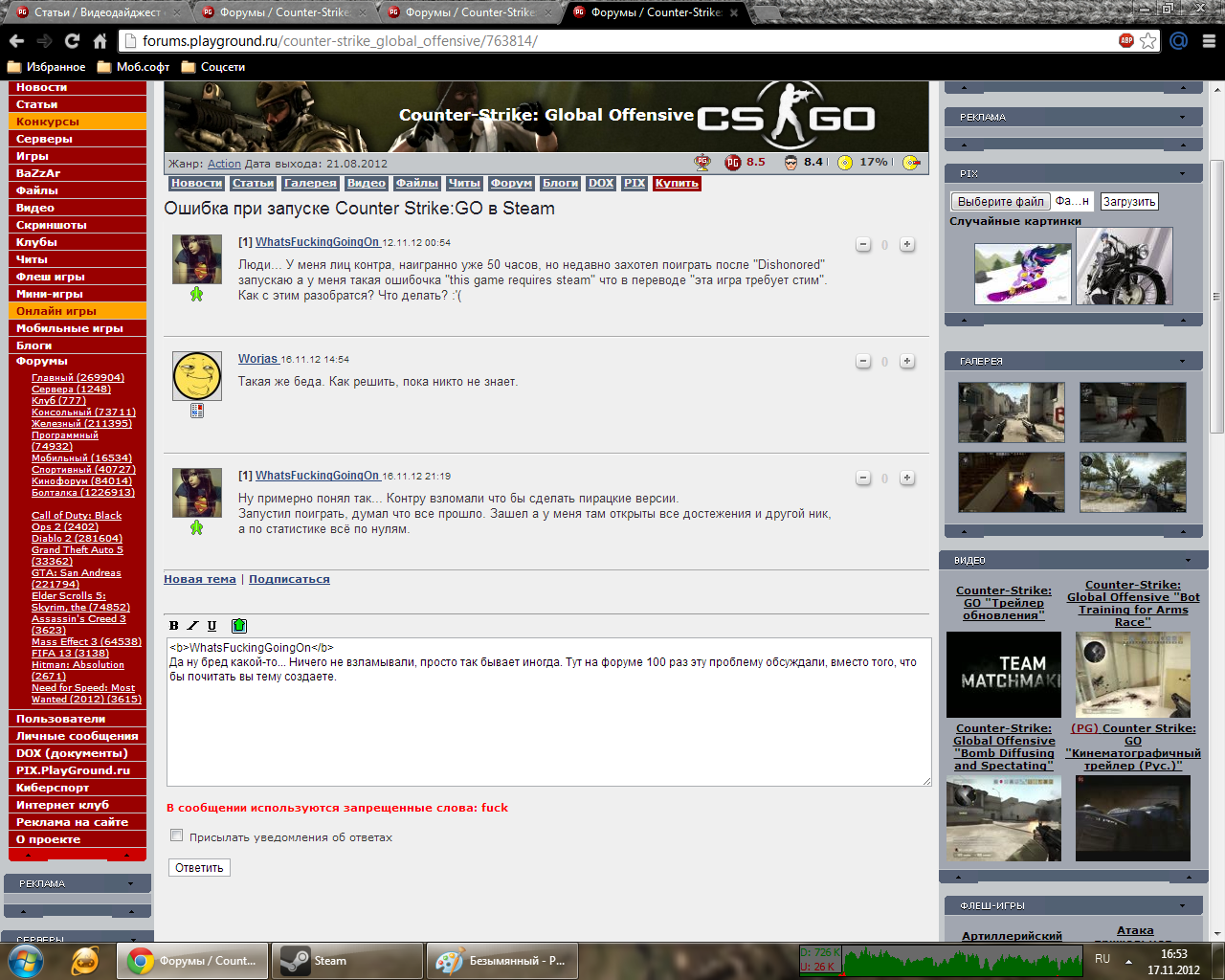Screen dimensions: 1225x980
Task: Click the red Купить button
Action: point(677,183)
